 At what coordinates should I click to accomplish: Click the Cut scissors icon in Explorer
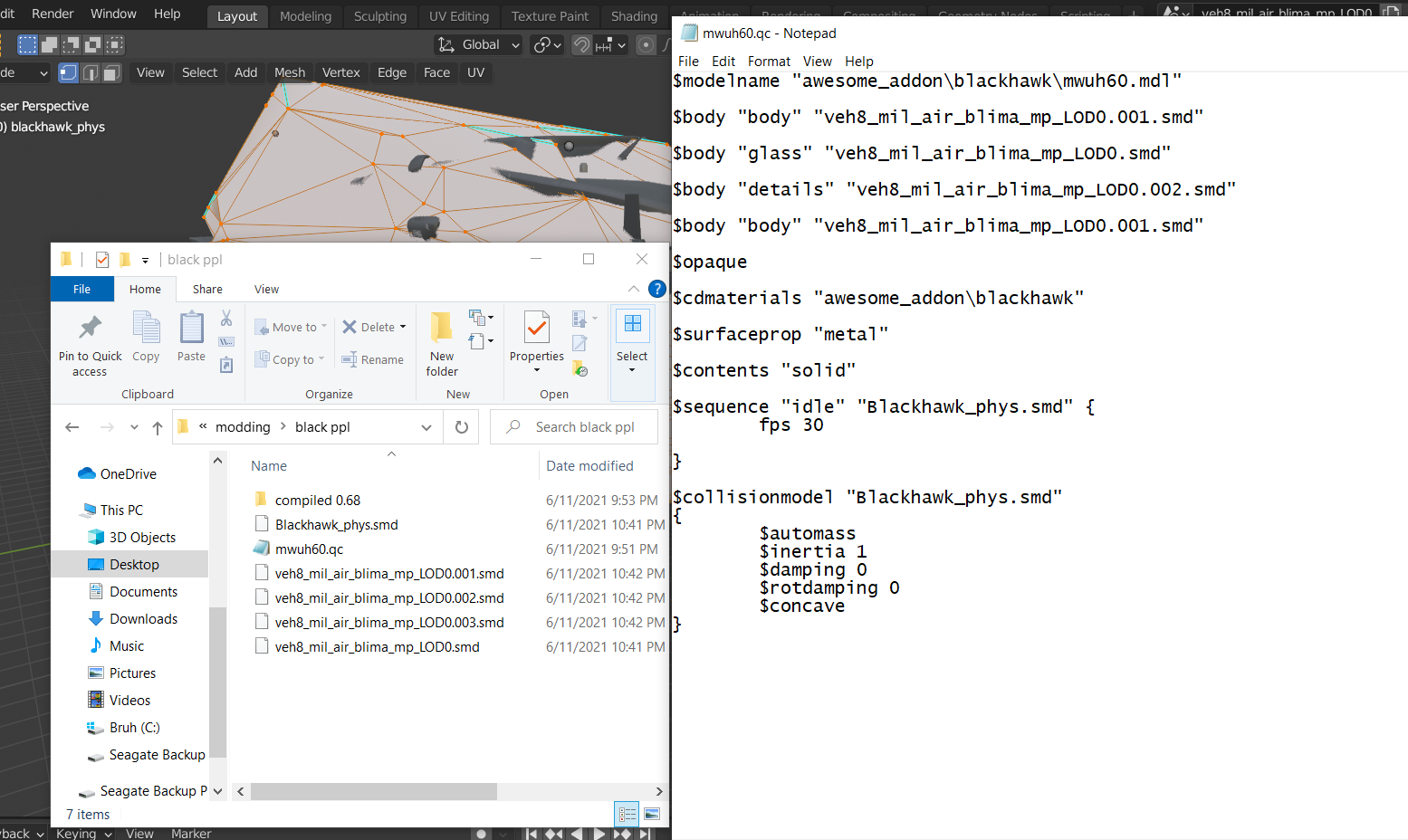click(226, 318)
